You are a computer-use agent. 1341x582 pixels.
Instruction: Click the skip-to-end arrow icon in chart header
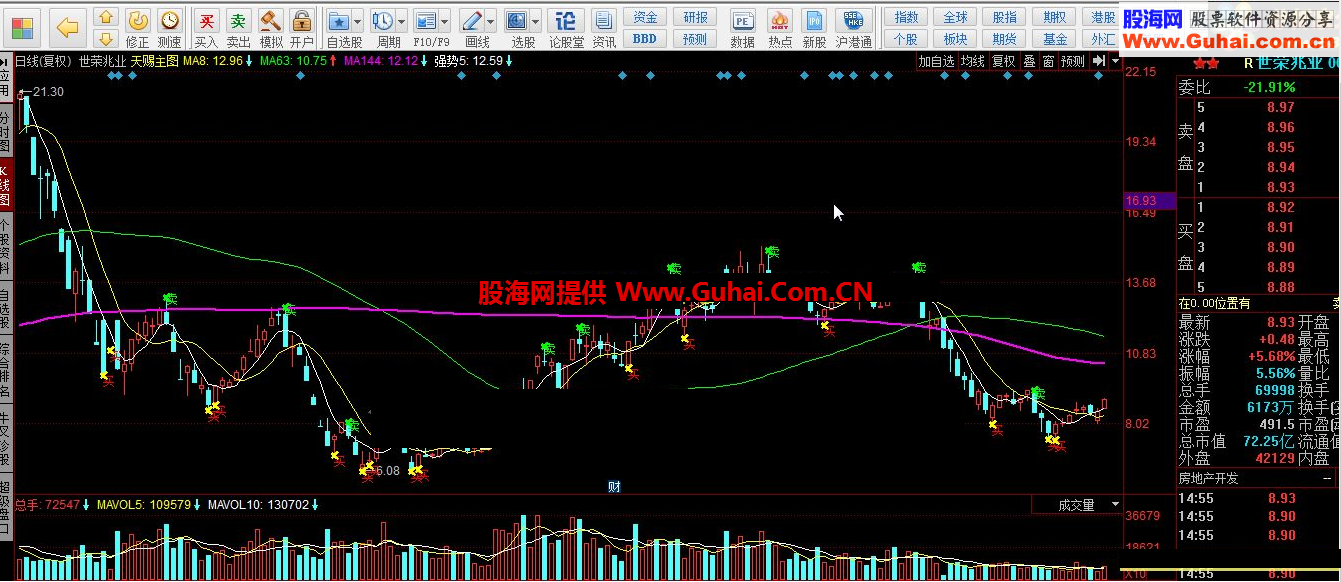pos(1099,61)
